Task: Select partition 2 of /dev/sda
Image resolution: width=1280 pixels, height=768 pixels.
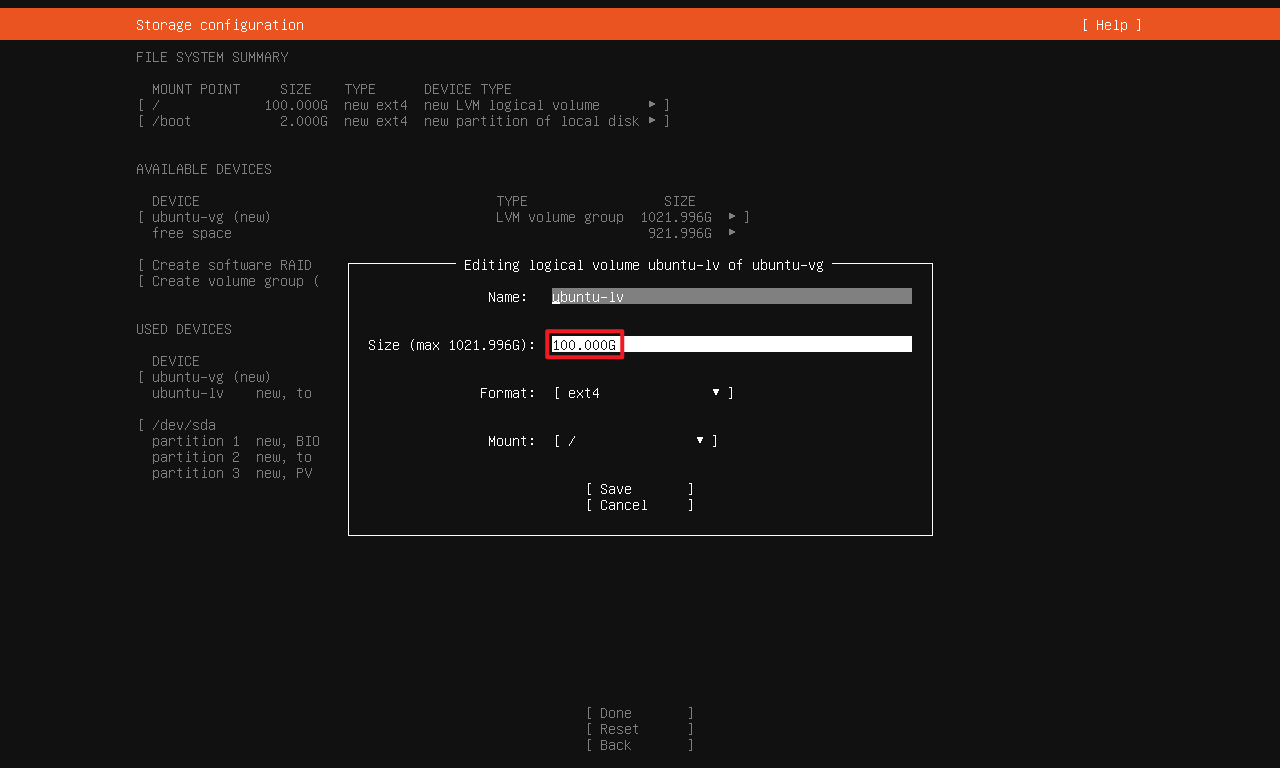Action: pos(232,457)
